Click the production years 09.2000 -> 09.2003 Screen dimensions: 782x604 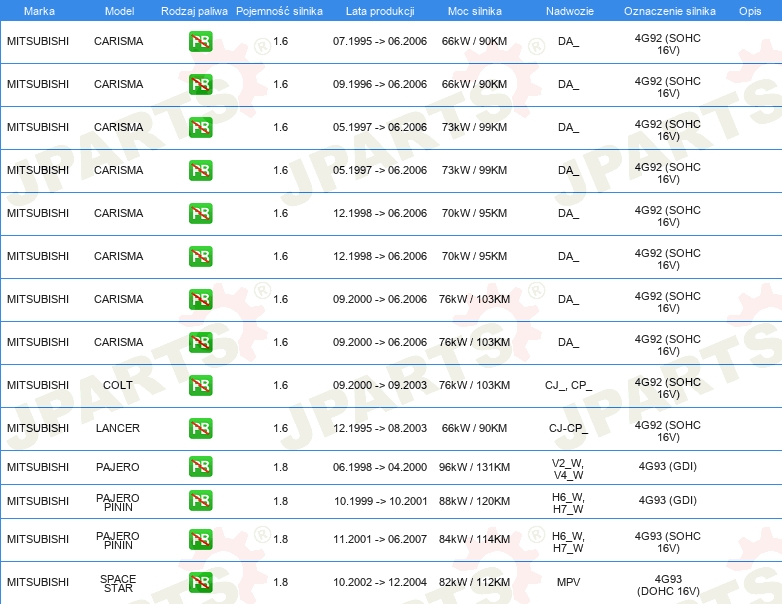coord(380,385)
